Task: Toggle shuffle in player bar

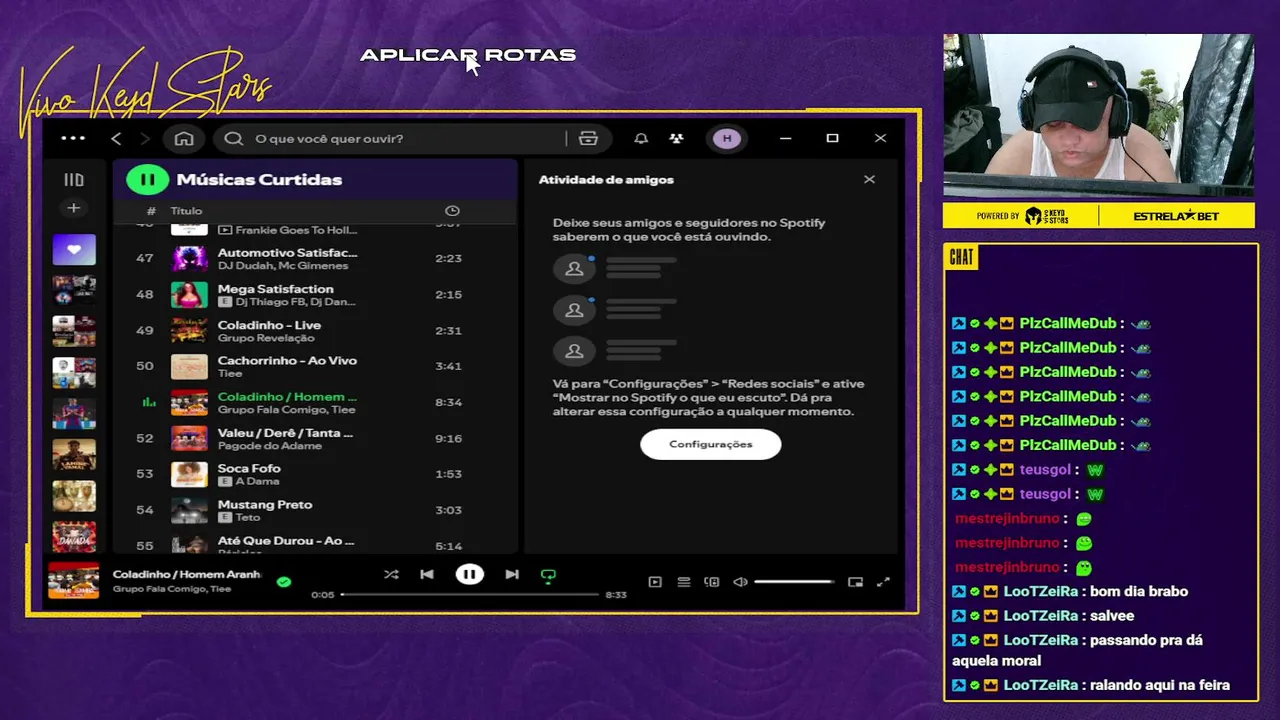Action: (391, 574)
